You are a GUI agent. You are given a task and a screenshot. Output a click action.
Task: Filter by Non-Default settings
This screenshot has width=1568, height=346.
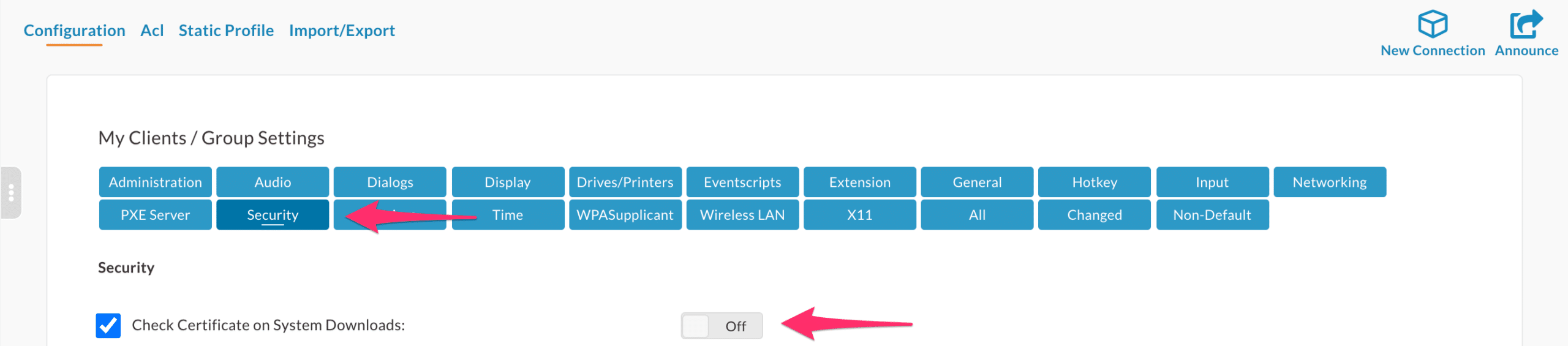point(1212,215)
